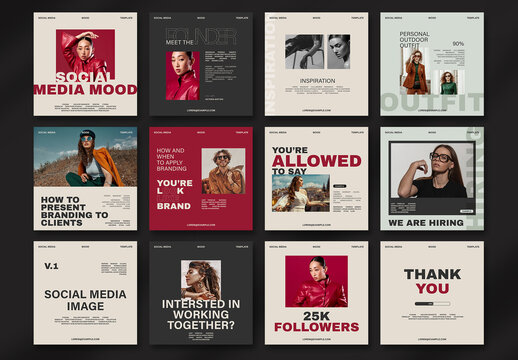This screenshot has height=360, width=518.
Task: Click the small pill button on Allowed card
Action: [x=339, y=186]
